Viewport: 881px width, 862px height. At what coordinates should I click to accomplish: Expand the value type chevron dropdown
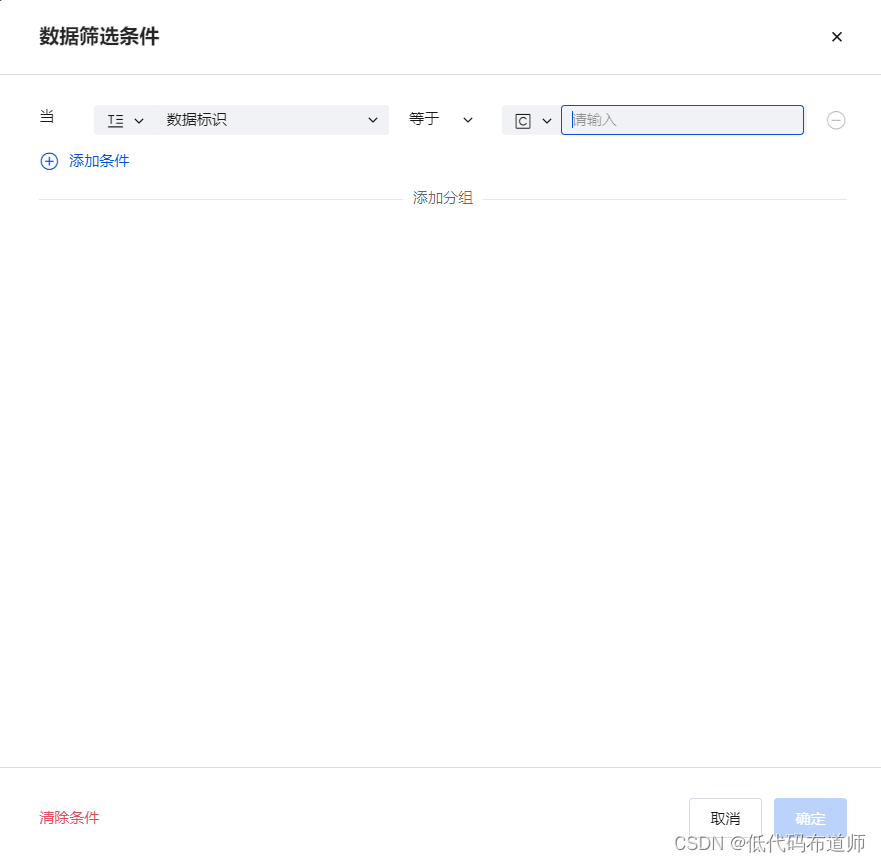[547, 120]
